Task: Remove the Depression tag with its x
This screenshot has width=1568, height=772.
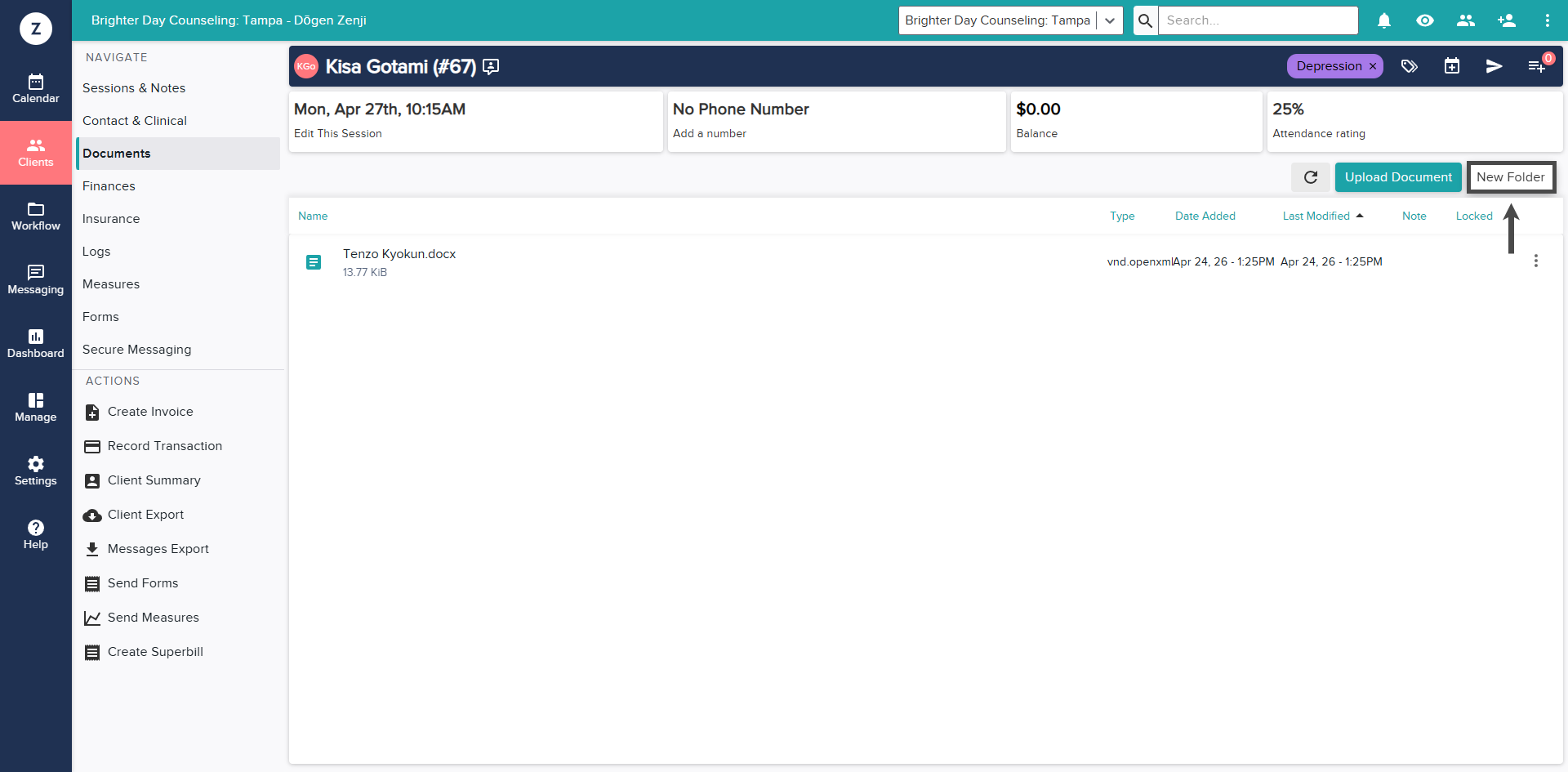Action: point(1373,66)
